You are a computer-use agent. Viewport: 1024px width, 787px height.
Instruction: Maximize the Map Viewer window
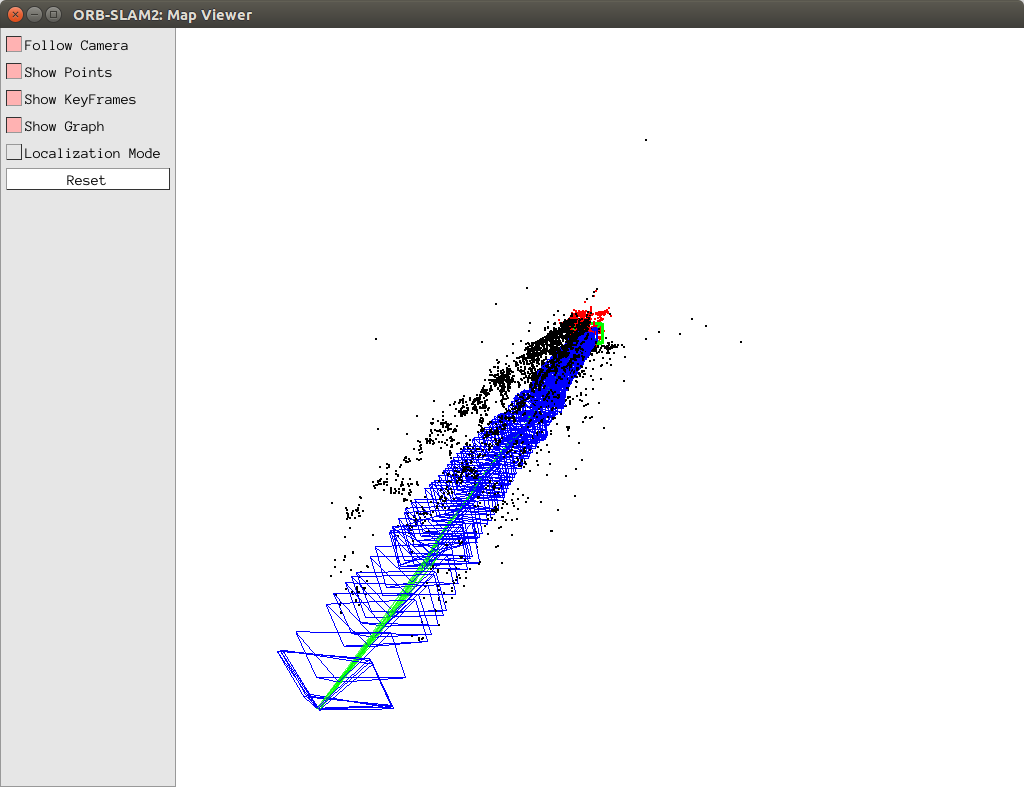coord(54,14)
